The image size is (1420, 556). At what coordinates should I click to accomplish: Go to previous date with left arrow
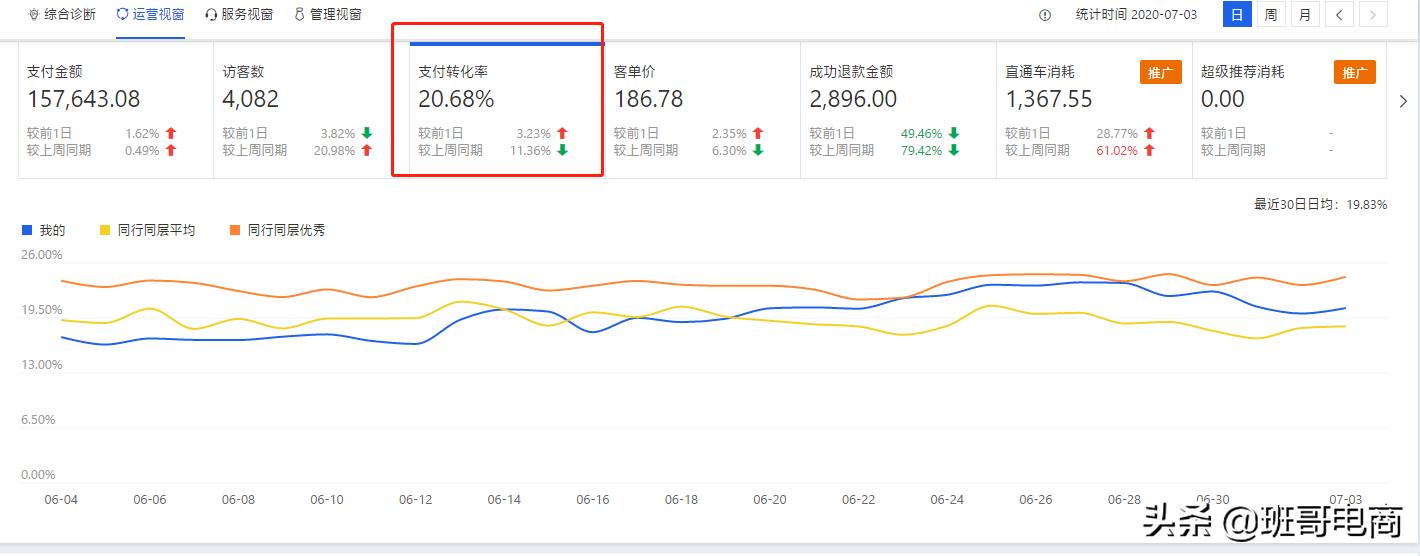[x=1340, y=15]
